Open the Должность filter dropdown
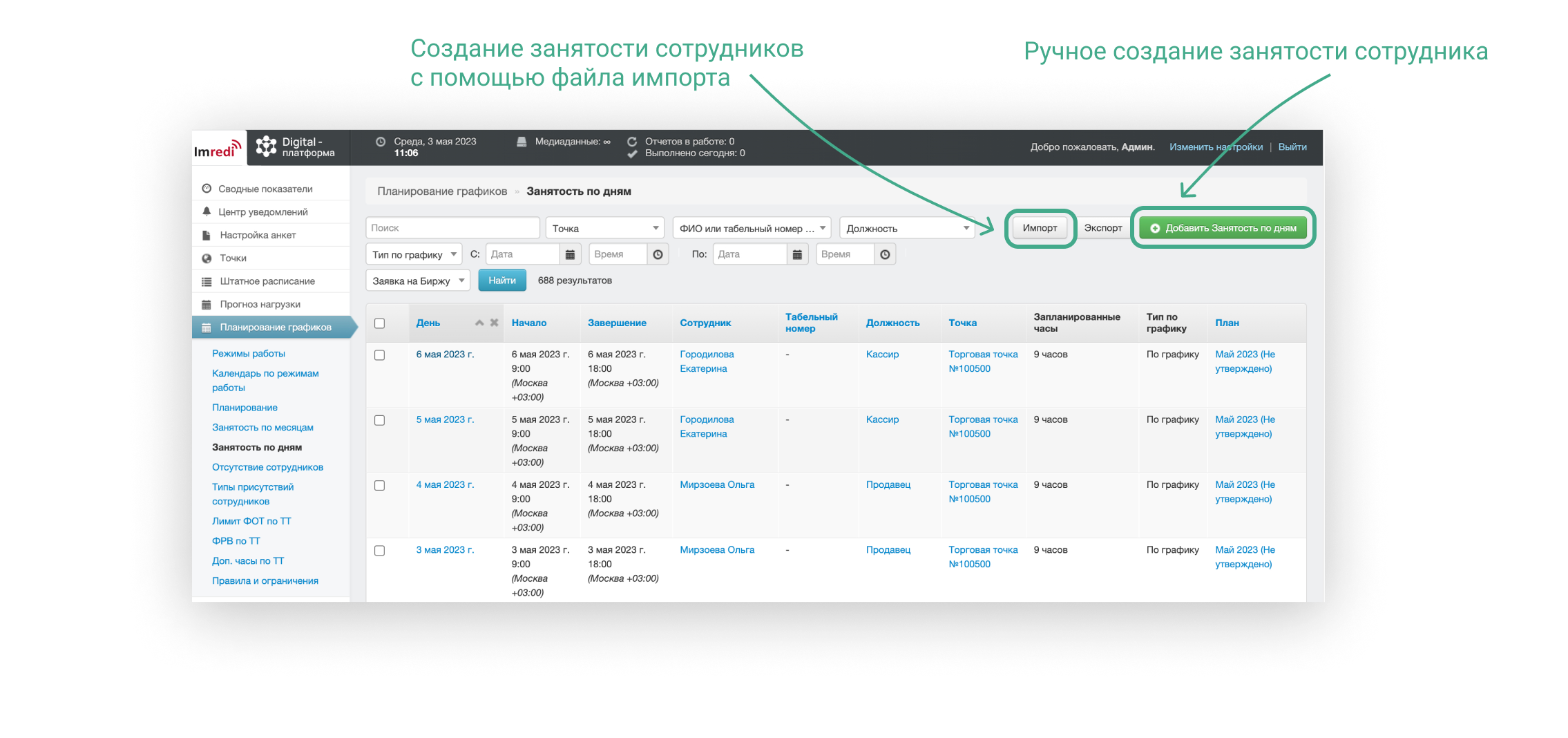Screen dimensions: 1568x738 (907, 228)
